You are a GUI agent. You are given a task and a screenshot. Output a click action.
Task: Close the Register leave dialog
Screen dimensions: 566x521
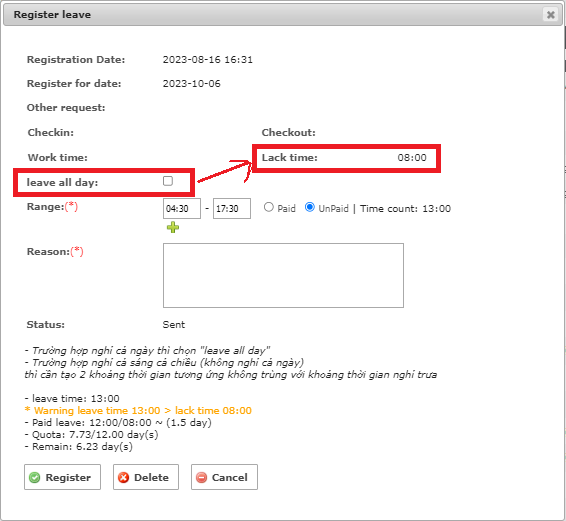click(550, 15)
